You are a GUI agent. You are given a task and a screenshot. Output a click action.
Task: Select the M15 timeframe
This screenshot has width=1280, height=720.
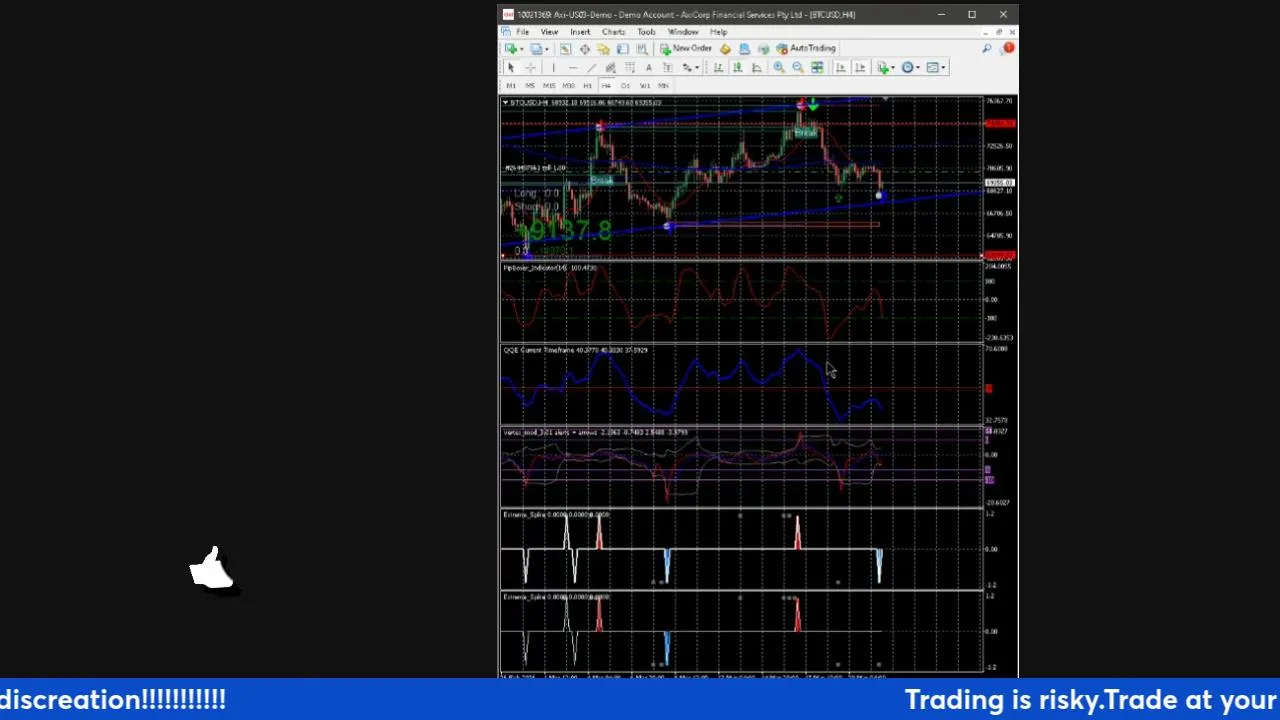549,86
